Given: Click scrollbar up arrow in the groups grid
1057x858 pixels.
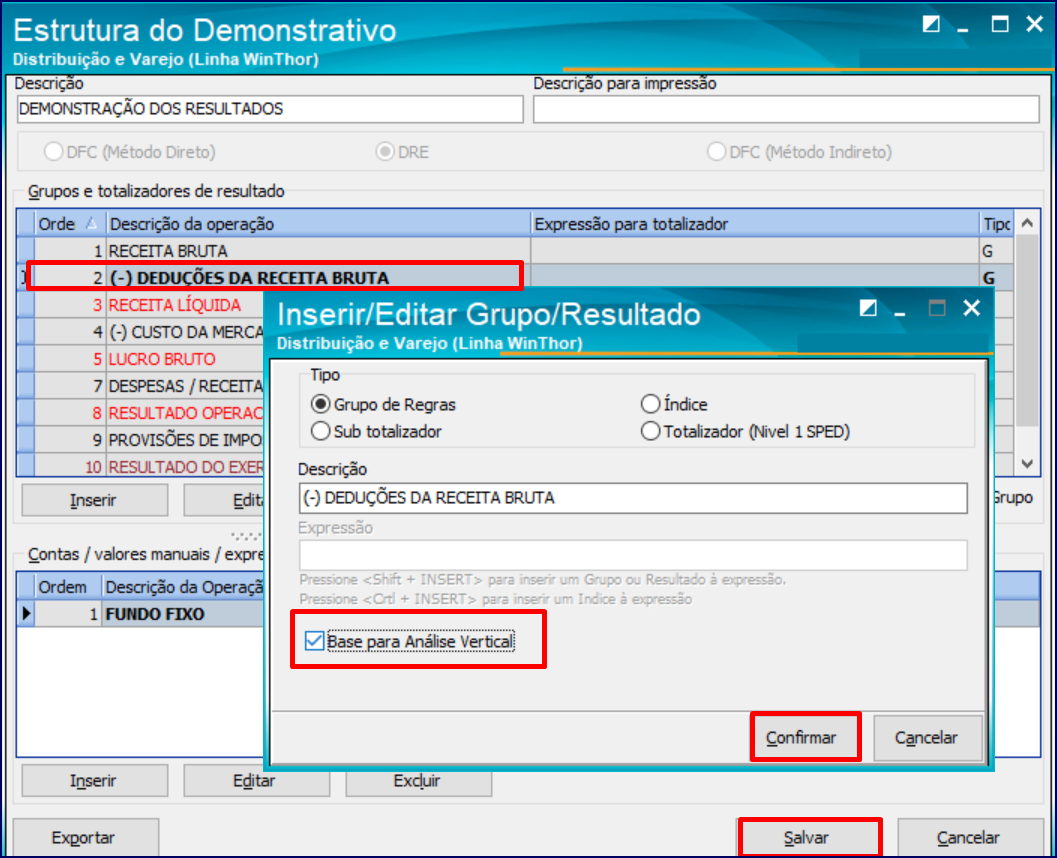Looking at the screenshot, I should (1027, 222).
